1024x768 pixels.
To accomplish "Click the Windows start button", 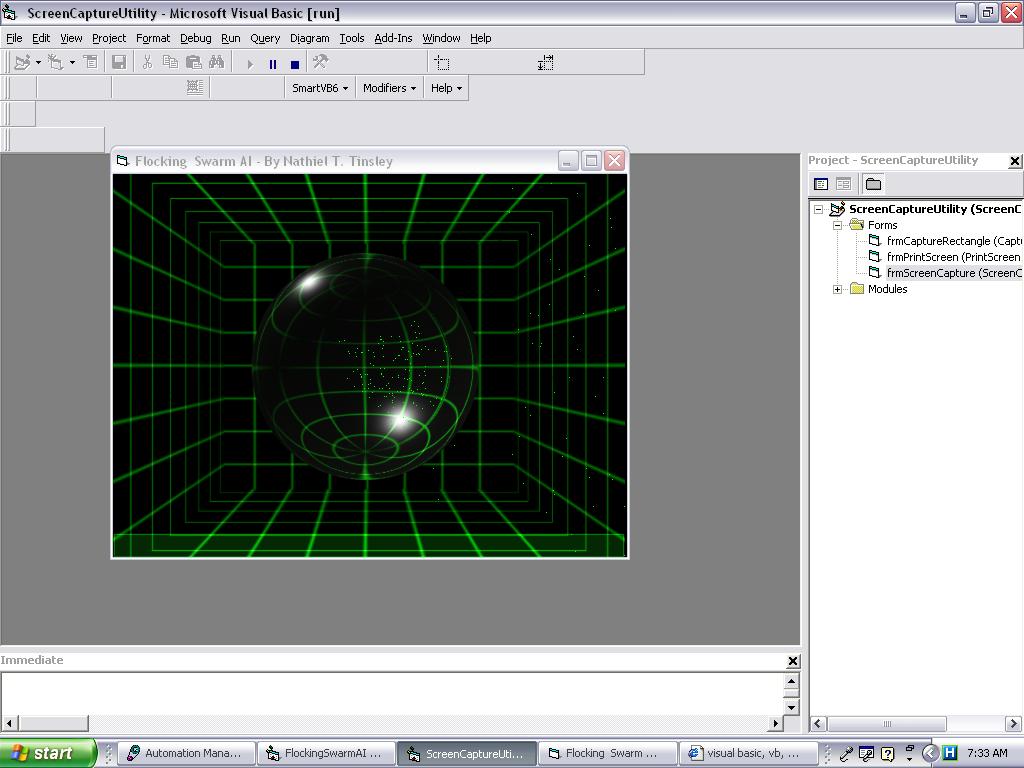I will coord(47,753).
